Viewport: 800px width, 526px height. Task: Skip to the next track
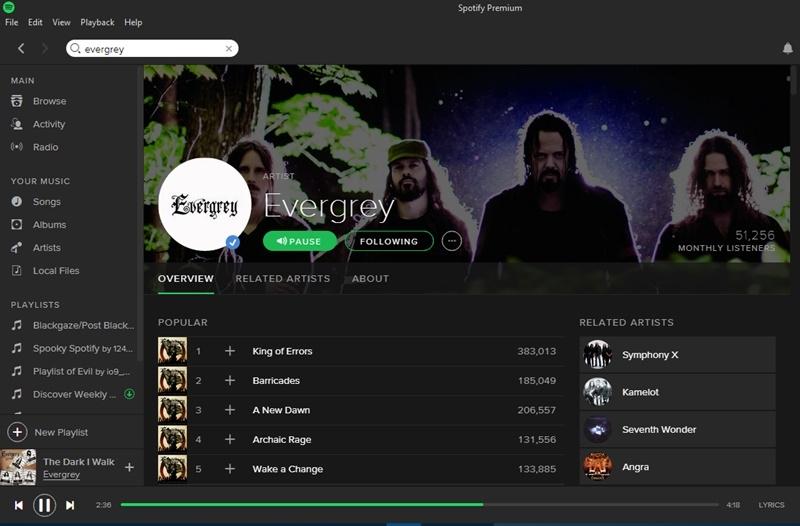pos(70,505)
